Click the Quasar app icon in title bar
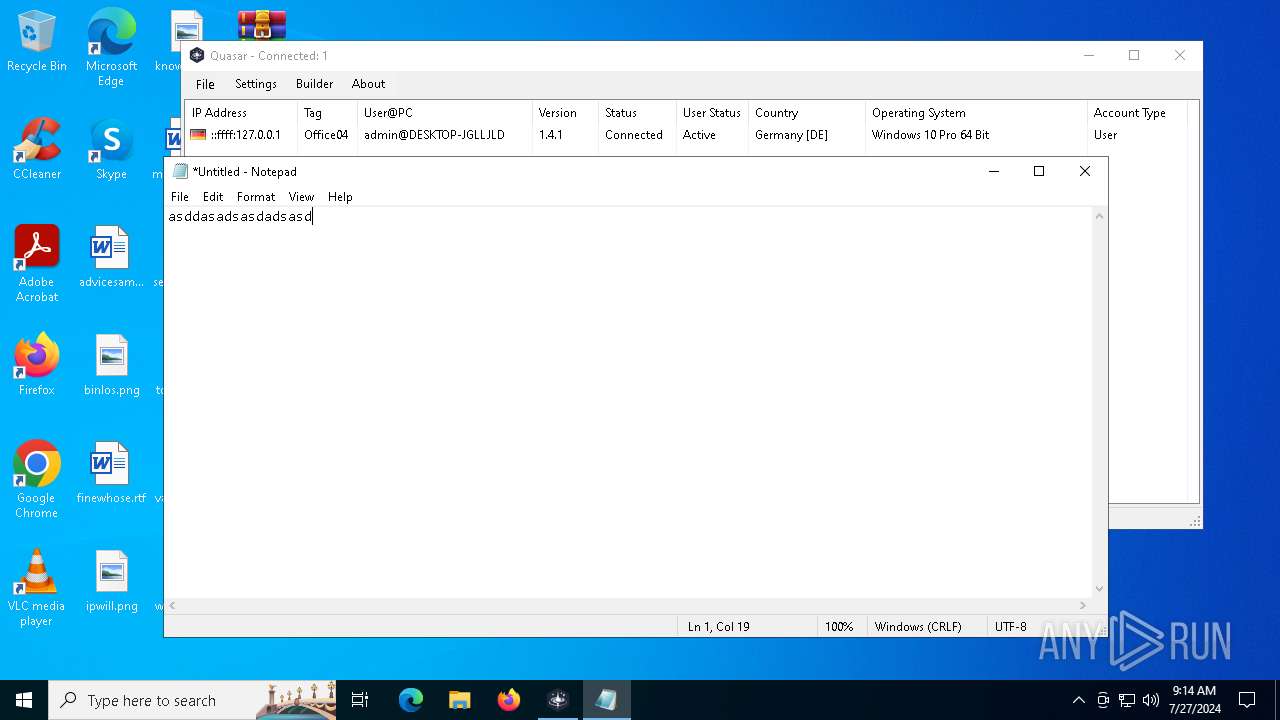The height and width of the screenshot is (720, 1280). pyautogui.click(x=197, y=56)
